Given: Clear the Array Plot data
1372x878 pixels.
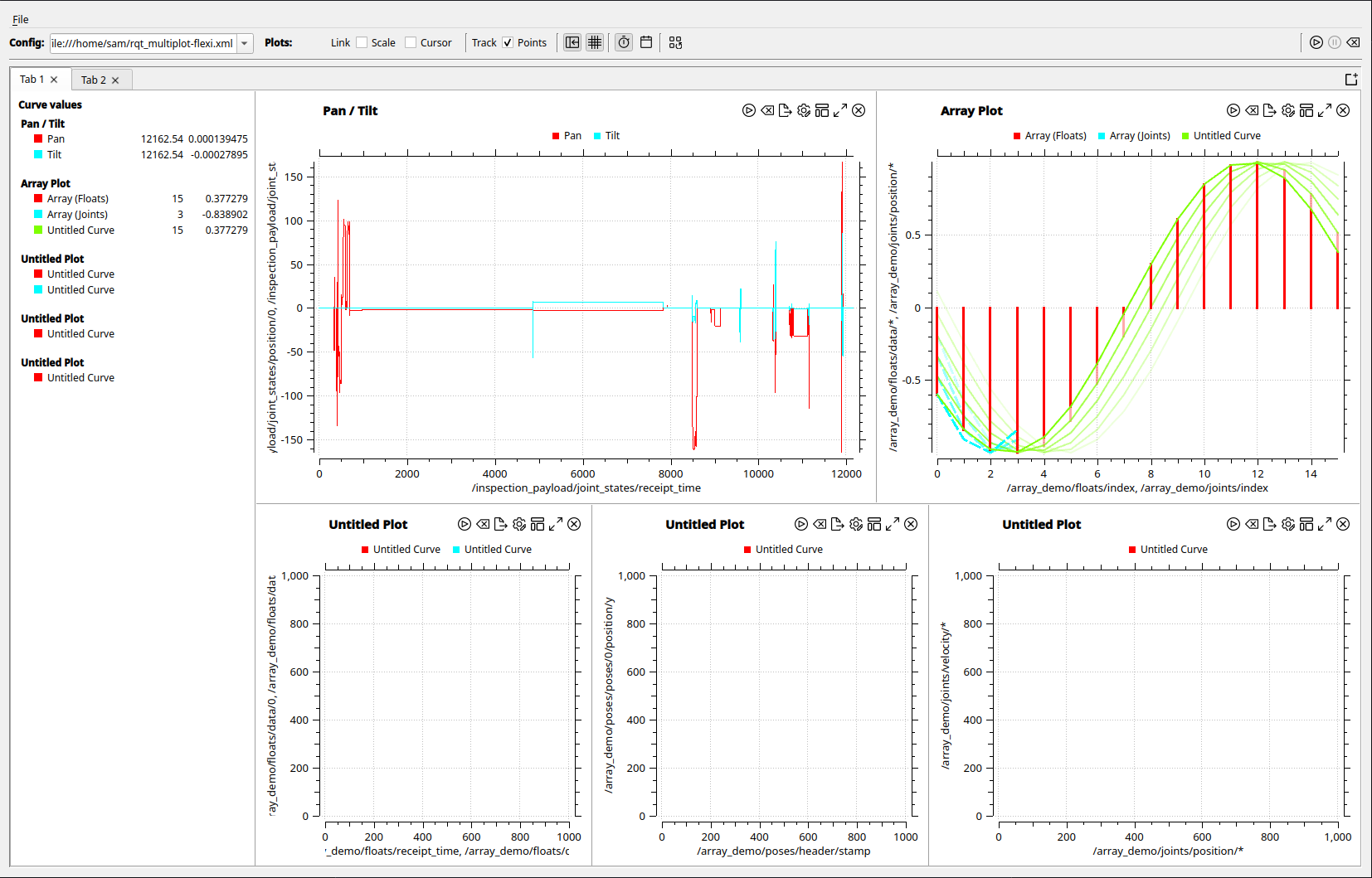Looking at the screenshot, I should pos(1252,110).
